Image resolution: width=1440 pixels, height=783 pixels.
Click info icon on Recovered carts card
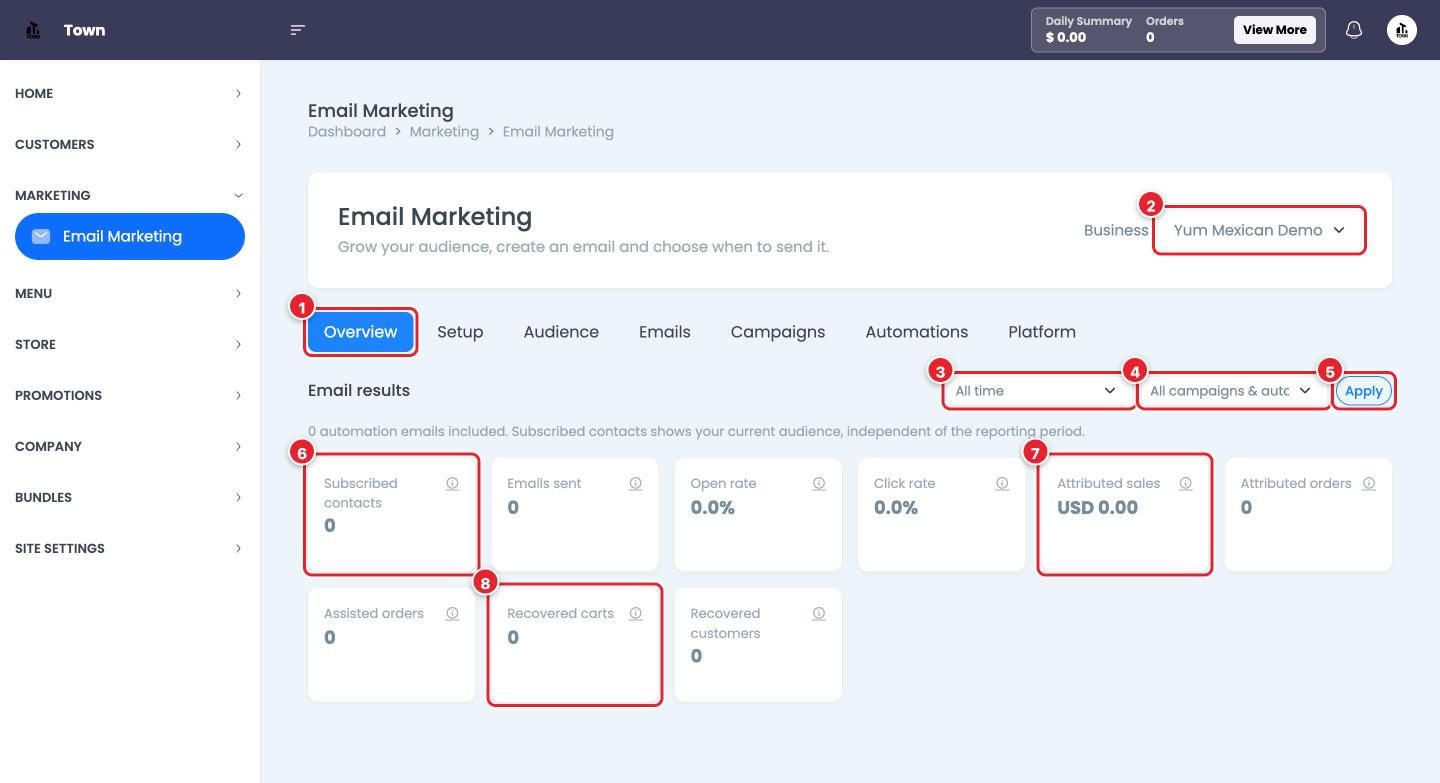click(x=635, y=613)
